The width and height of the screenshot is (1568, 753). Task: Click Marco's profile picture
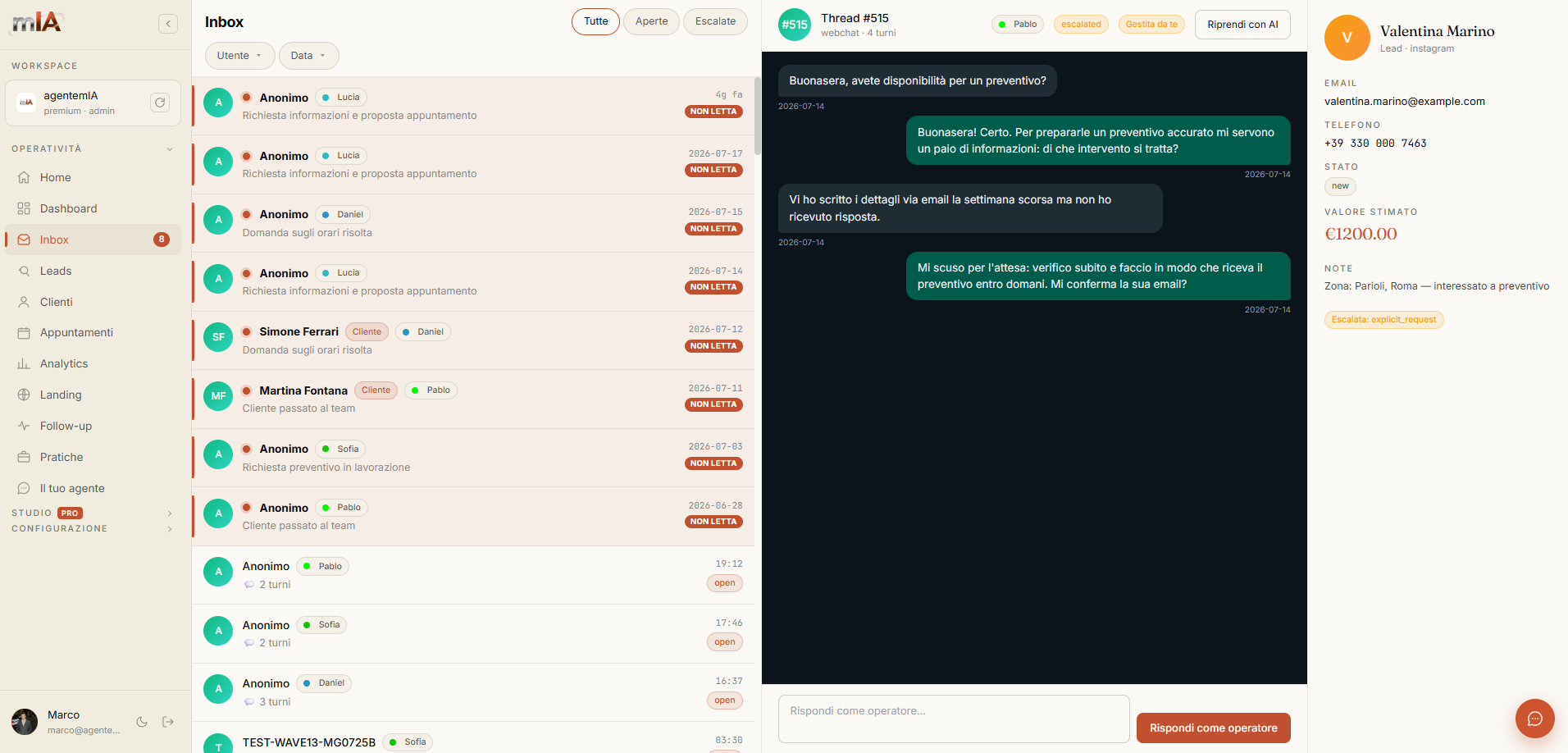click(x=25, y=722)
